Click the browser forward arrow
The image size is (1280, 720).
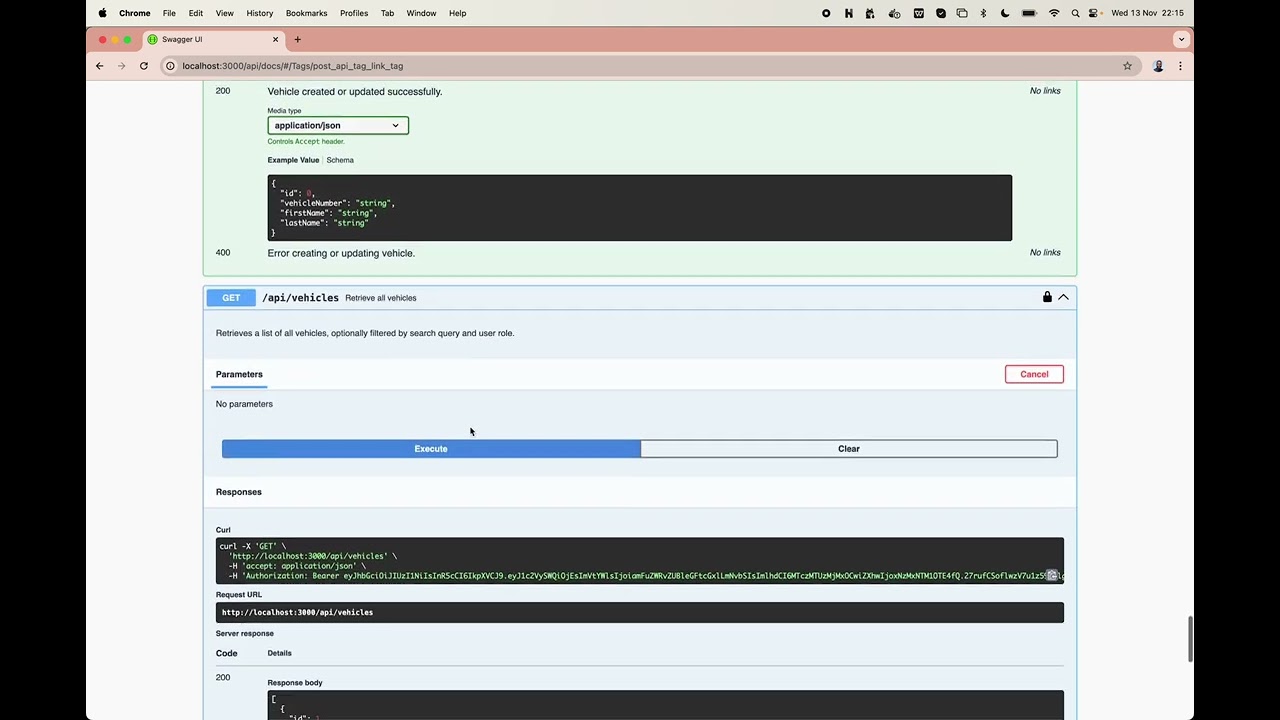[122, 66]
